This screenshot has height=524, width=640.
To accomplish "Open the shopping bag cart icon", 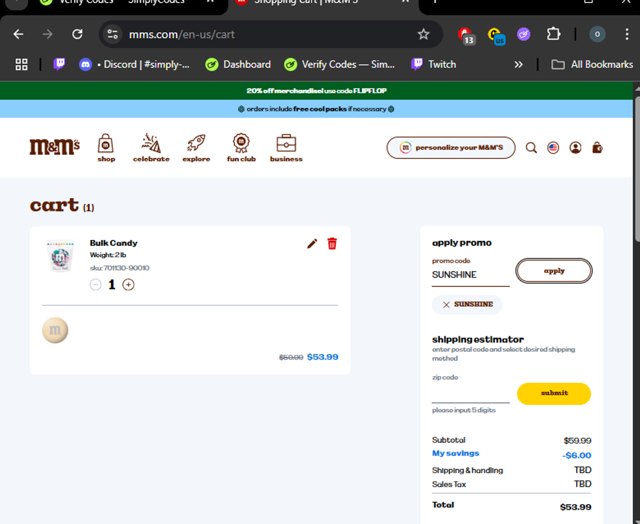I will tap(597, 148).
